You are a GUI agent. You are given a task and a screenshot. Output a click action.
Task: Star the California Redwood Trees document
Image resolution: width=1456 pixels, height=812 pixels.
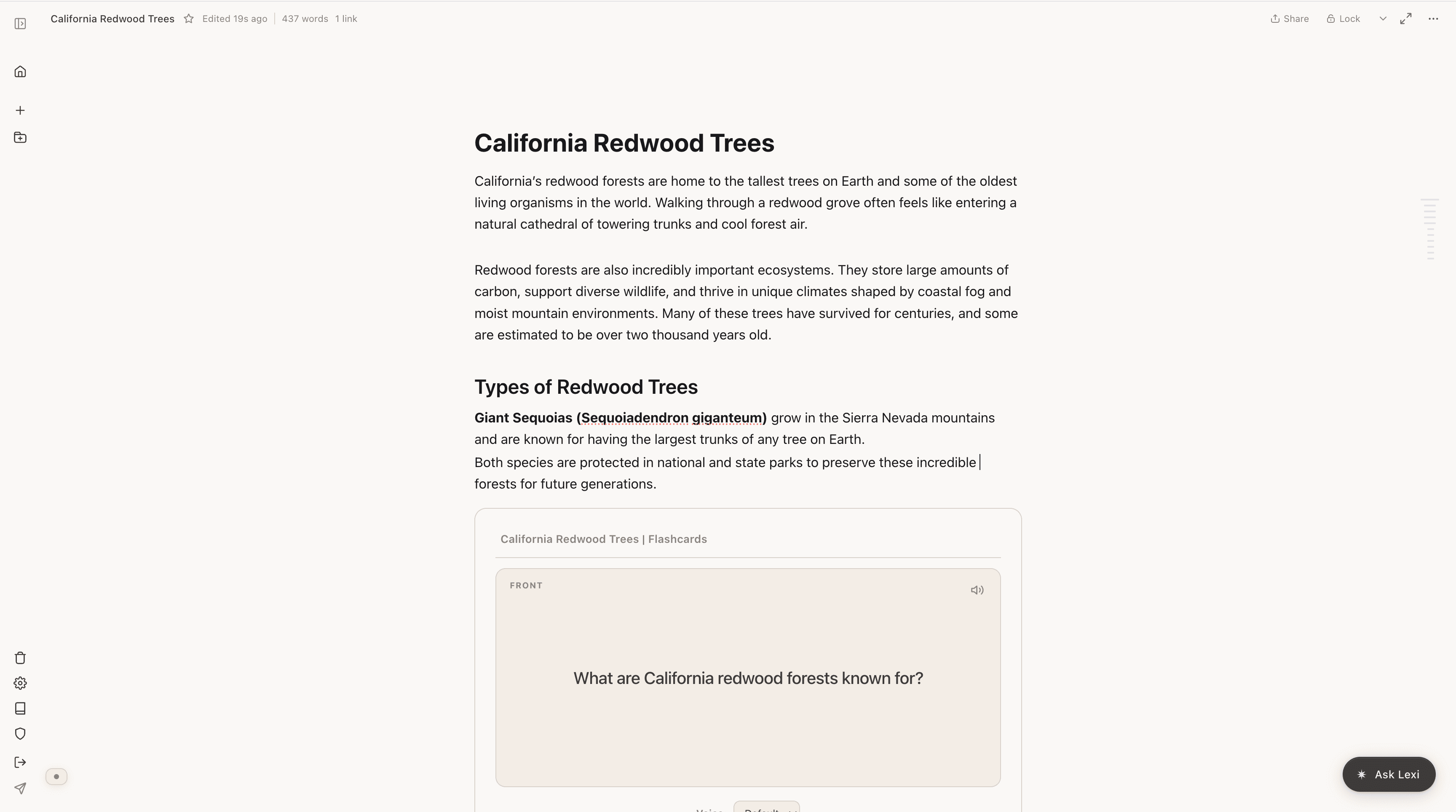click(189, 18)
